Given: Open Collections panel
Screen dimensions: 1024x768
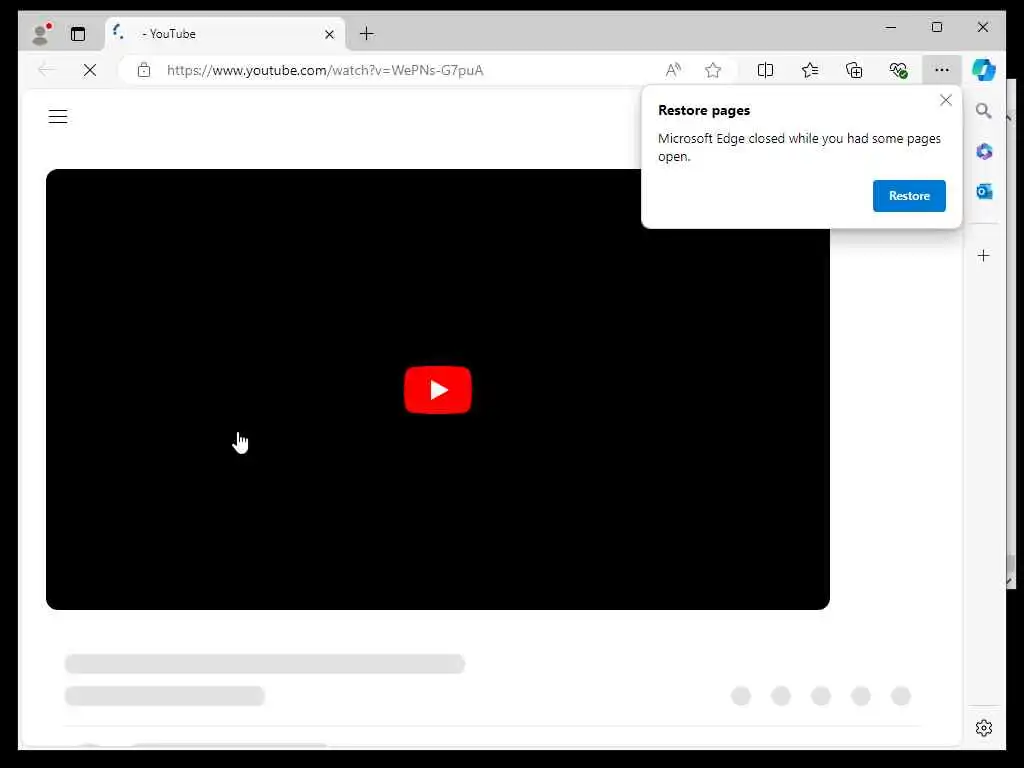Looking at the screenshot, I should click(x=854, y=70).
